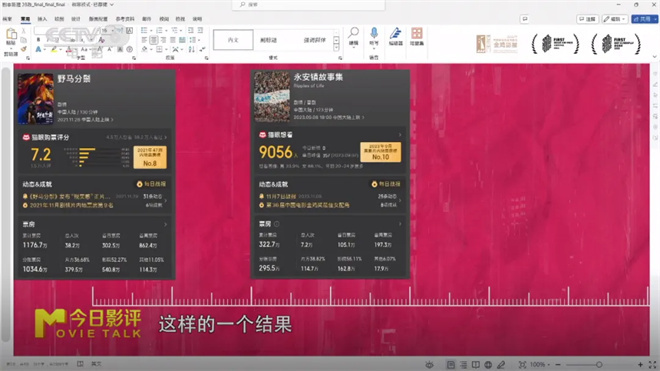
Task: Open the Font dialog launcher
Action: tap(134, 58)
